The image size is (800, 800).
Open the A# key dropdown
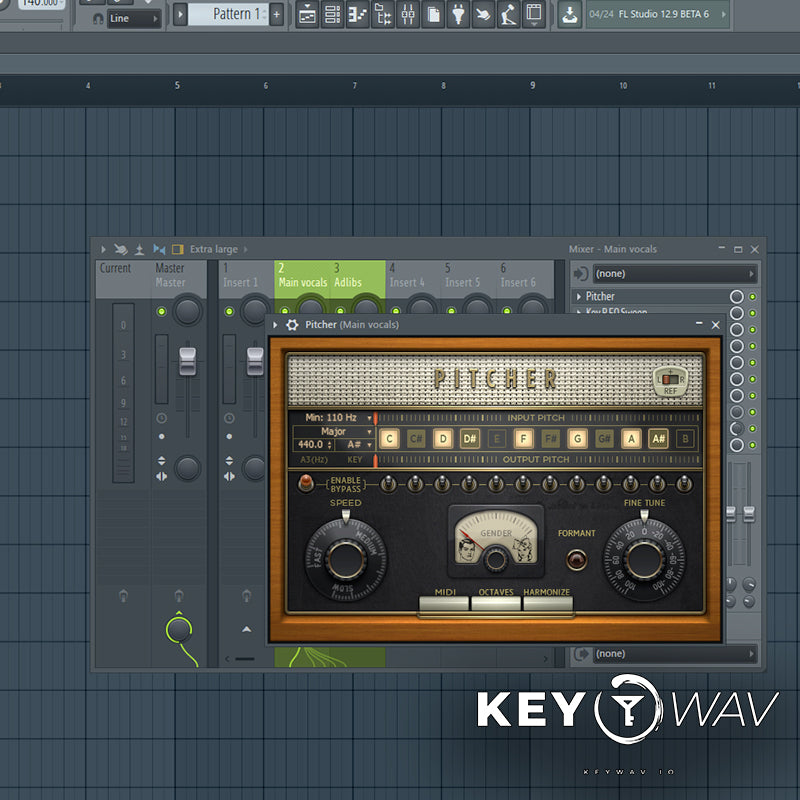click(355, 445)
